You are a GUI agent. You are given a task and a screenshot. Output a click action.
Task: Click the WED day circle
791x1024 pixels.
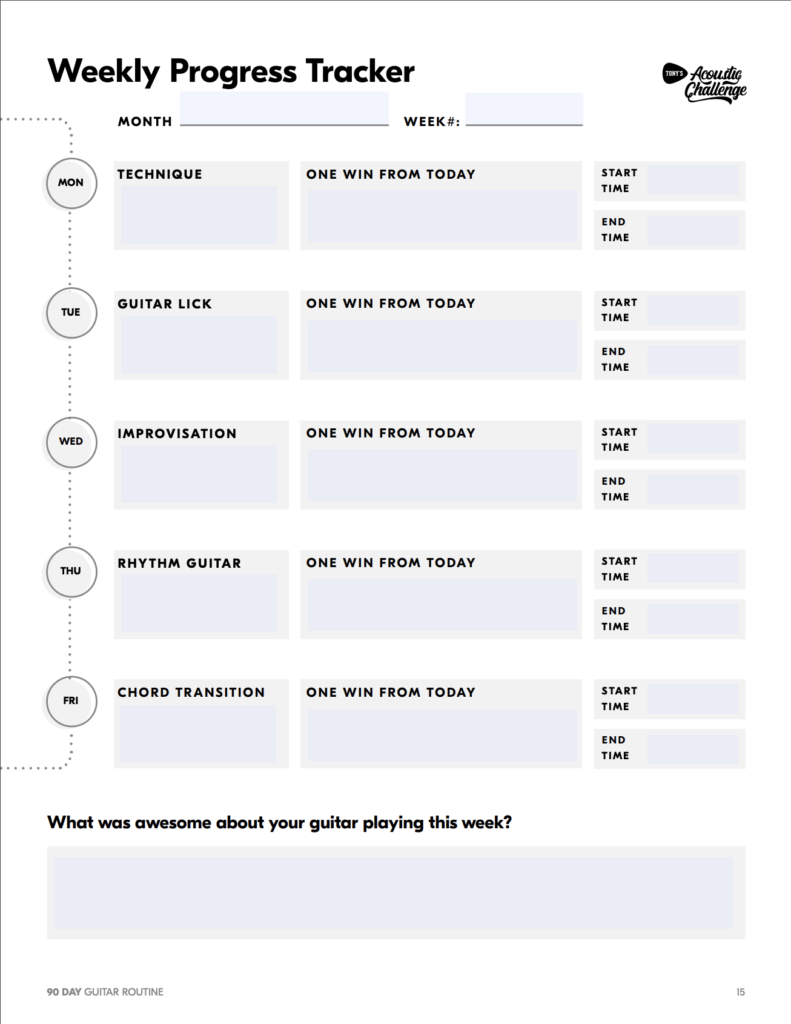coord(71,442)
